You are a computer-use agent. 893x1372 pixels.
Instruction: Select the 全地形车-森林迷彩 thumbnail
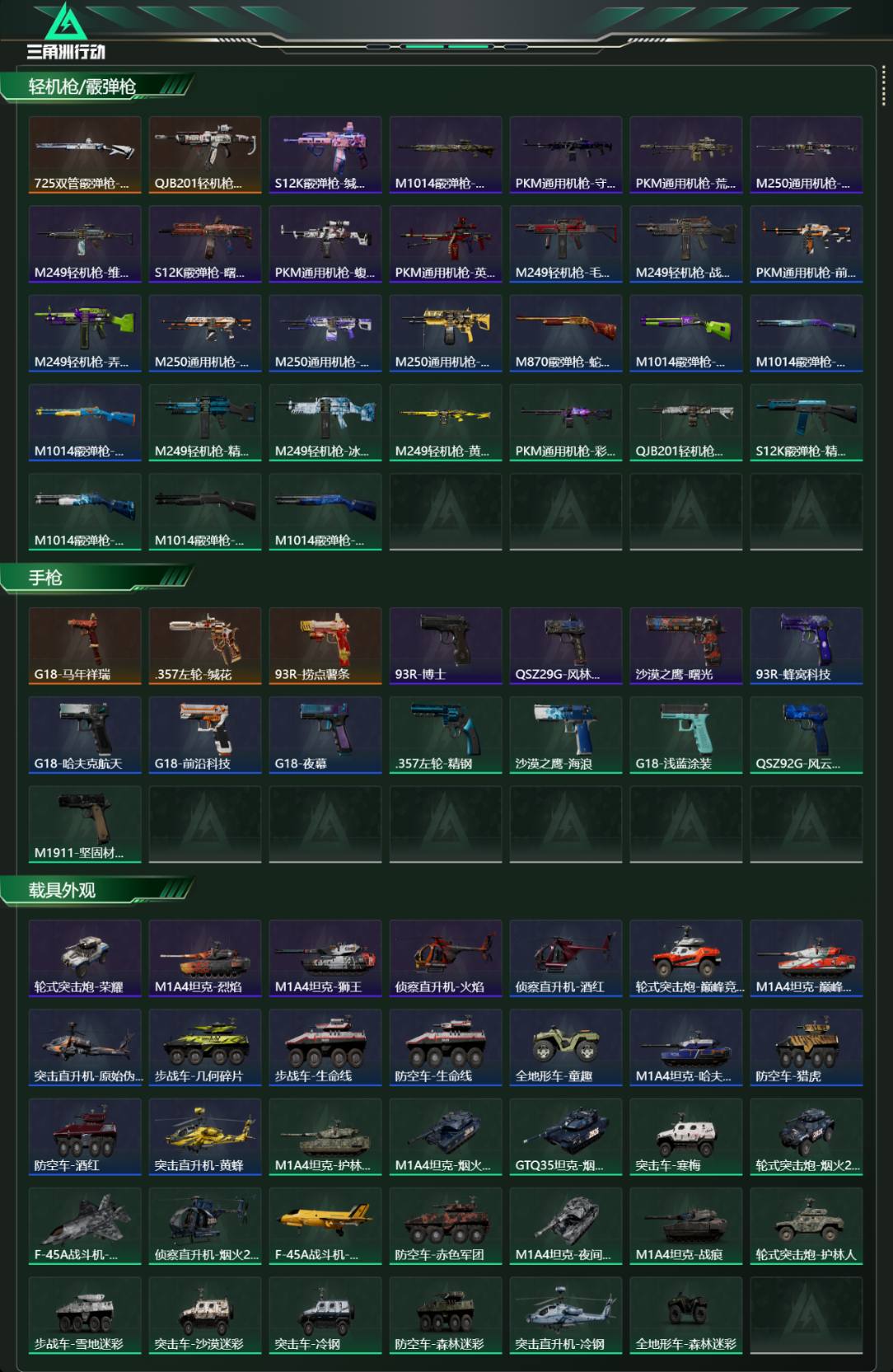686,1316
